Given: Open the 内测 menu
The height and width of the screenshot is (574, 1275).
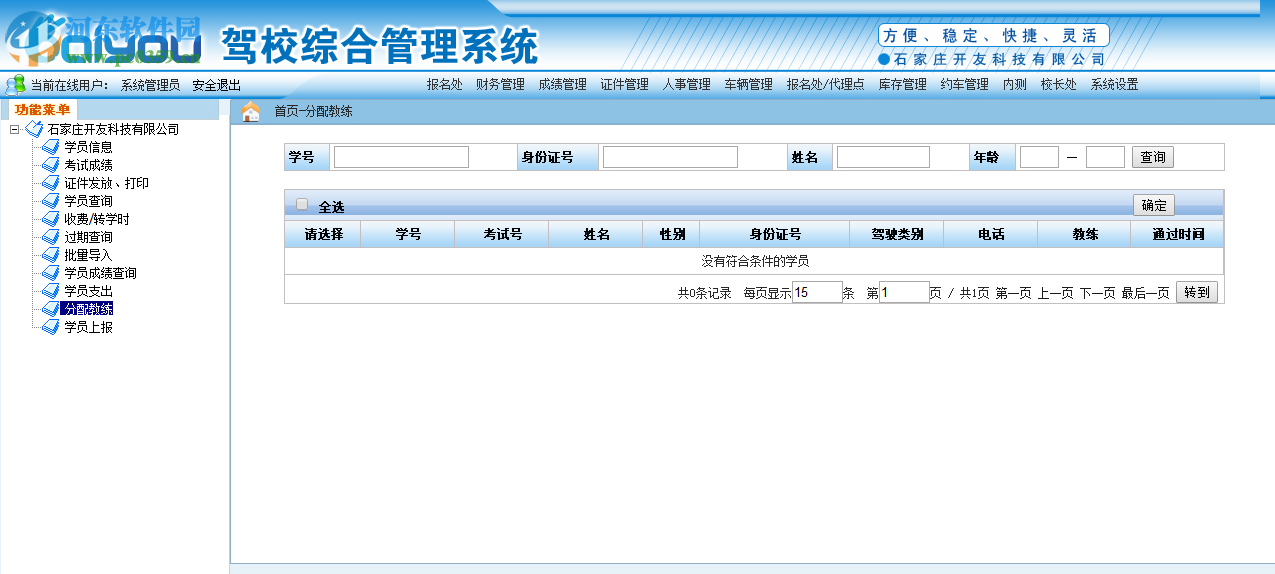Looking at the screenshot, I should [1014, 85].
